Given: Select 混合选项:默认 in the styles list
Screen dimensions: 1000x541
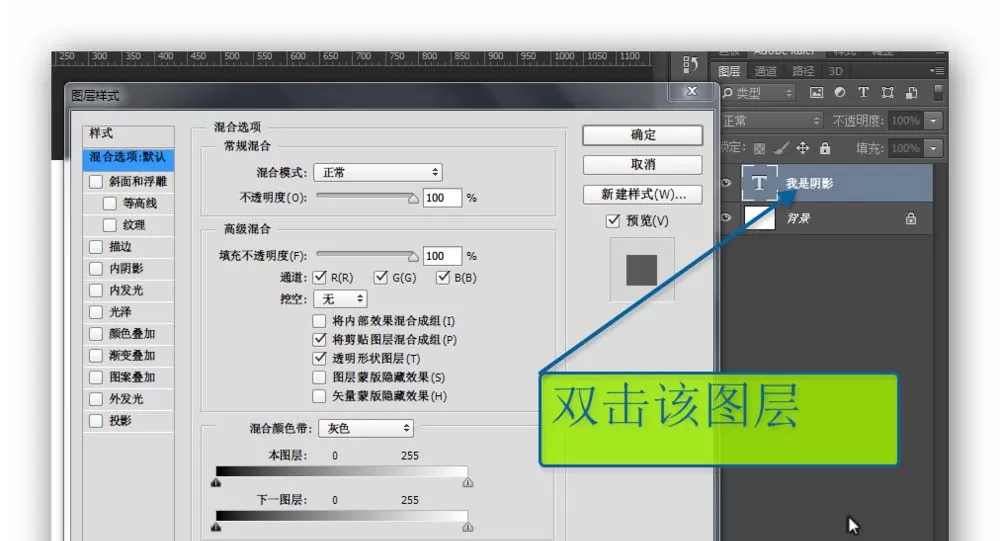Looking at the screenshot, I should click(x=128, y=158).
